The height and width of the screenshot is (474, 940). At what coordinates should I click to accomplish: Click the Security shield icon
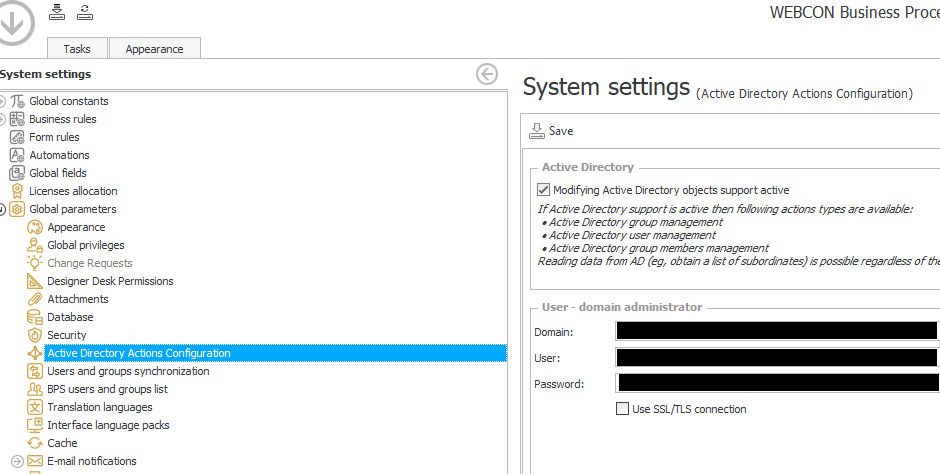tap(35, 335)
